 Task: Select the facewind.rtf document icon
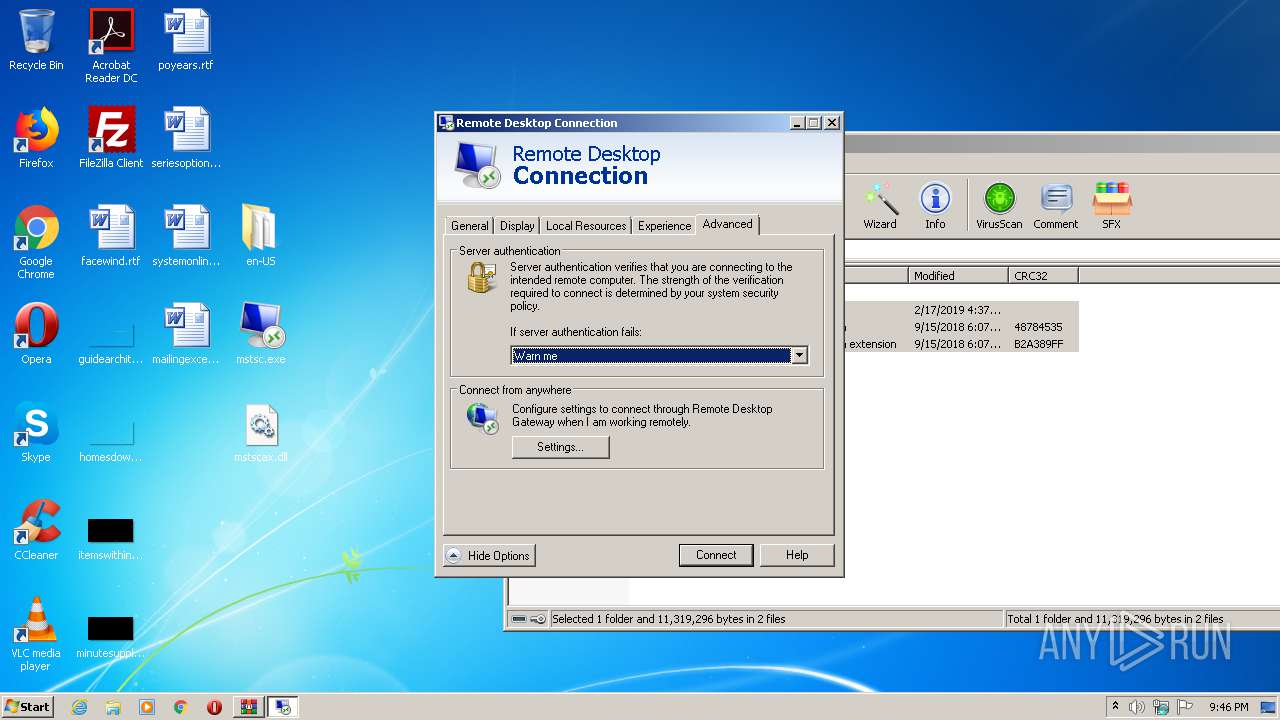coord(111,236)
